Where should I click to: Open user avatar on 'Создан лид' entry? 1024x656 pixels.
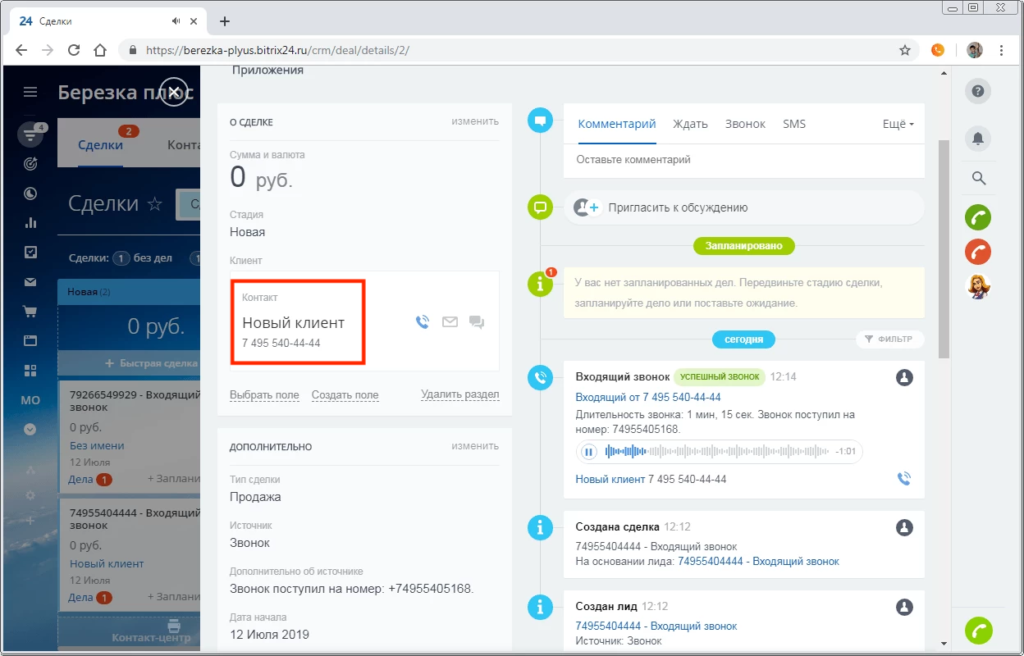point(904,607)
